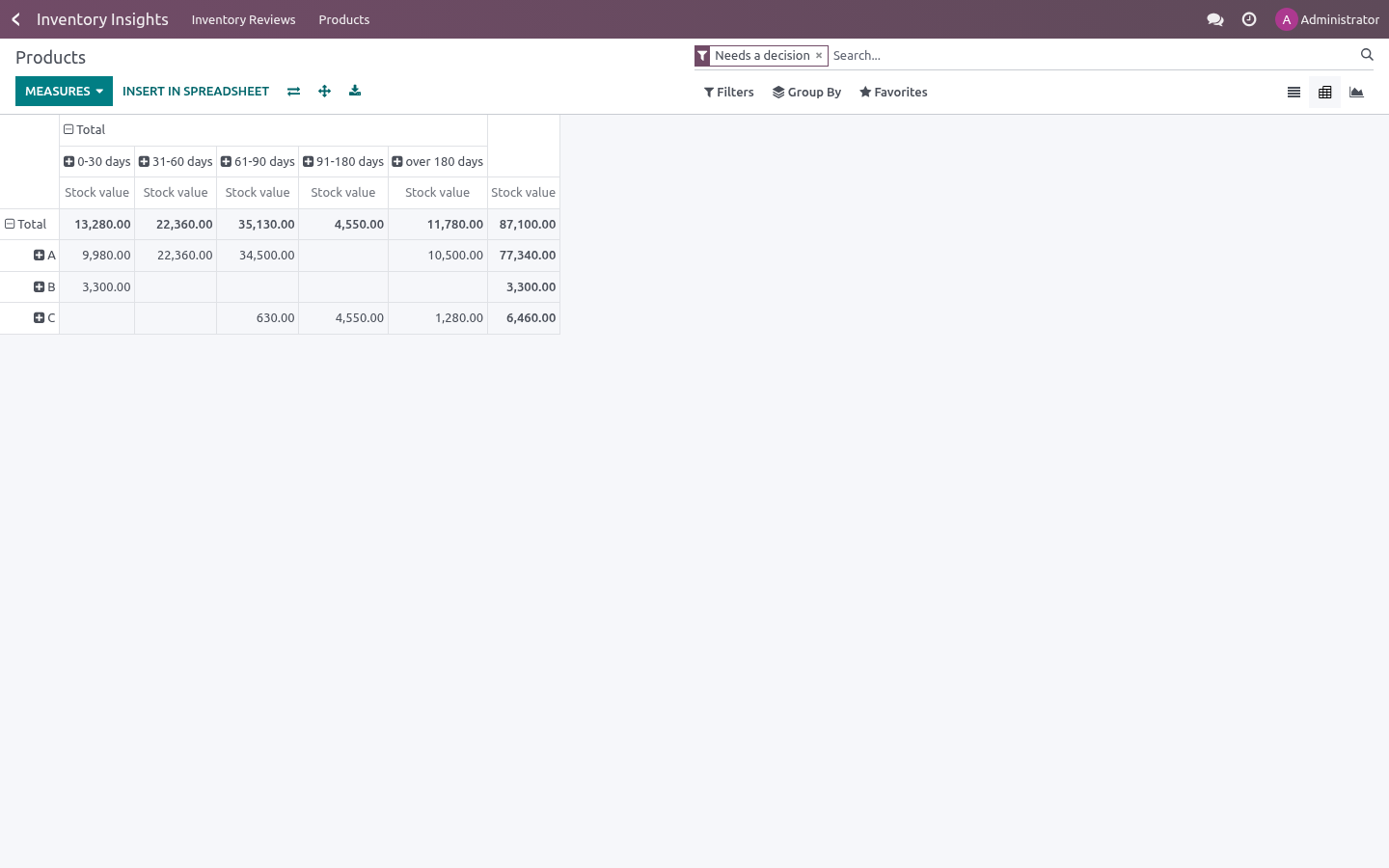
Task: Download the pivot table as a spreadsheet file
Action: 355,91
